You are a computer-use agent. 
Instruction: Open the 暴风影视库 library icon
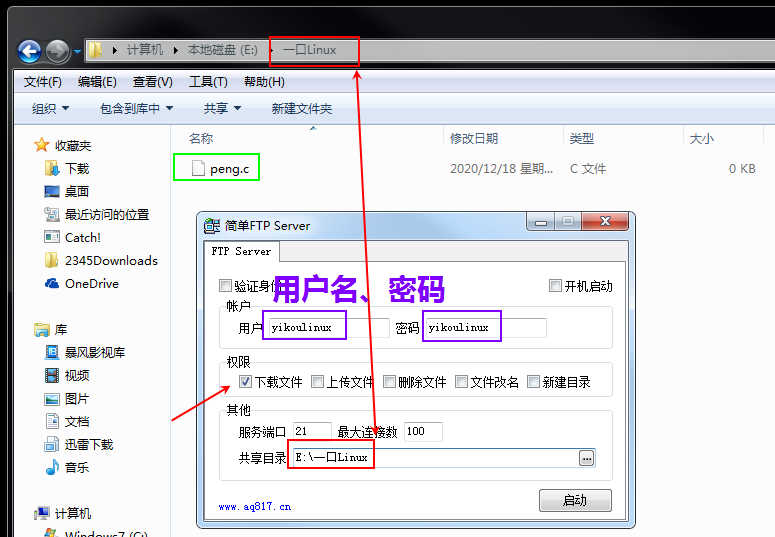tap(52, 352)
